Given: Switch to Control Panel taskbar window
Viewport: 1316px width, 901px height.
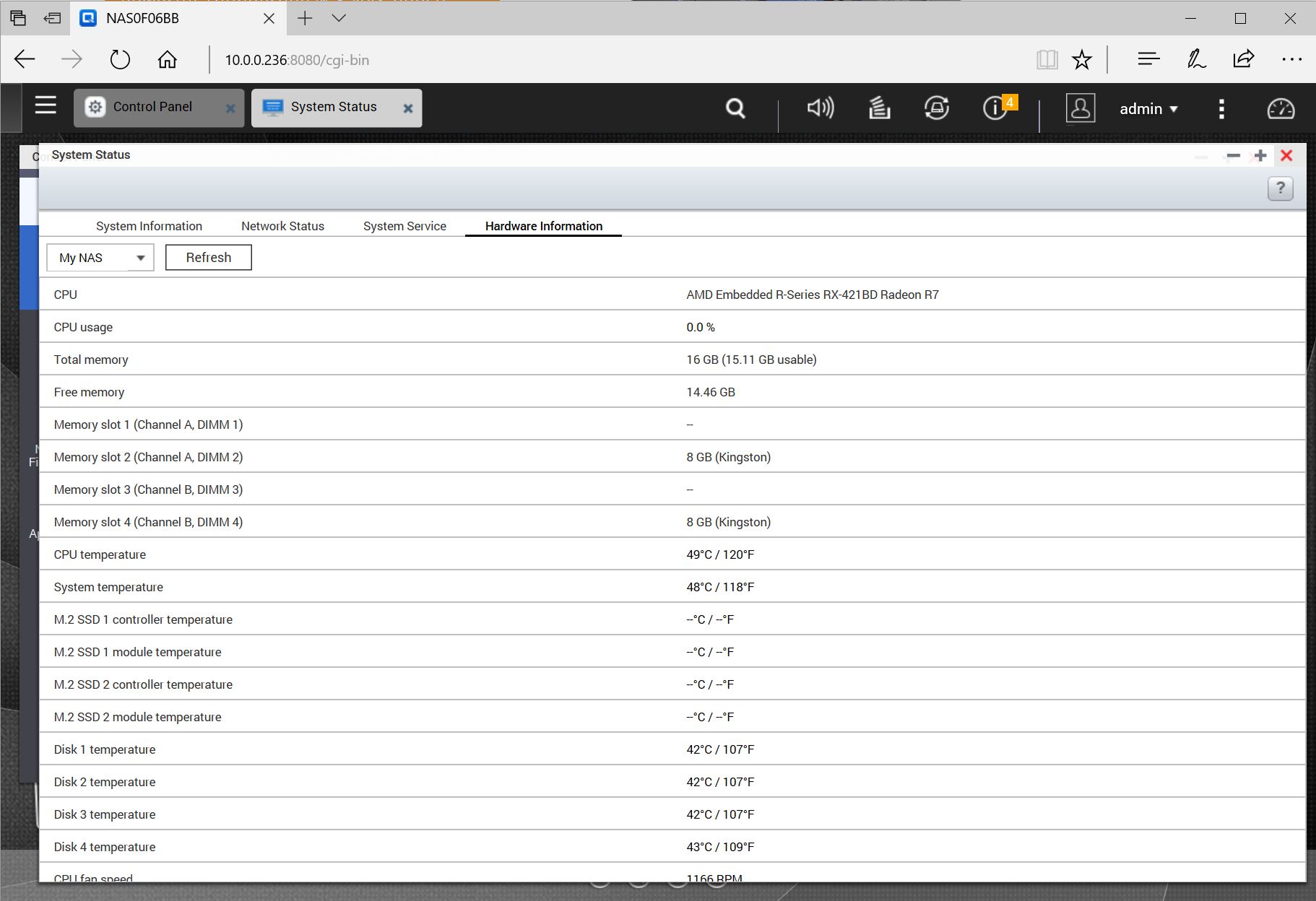Looking at the screenshot, I should click(x=159, y=108).
